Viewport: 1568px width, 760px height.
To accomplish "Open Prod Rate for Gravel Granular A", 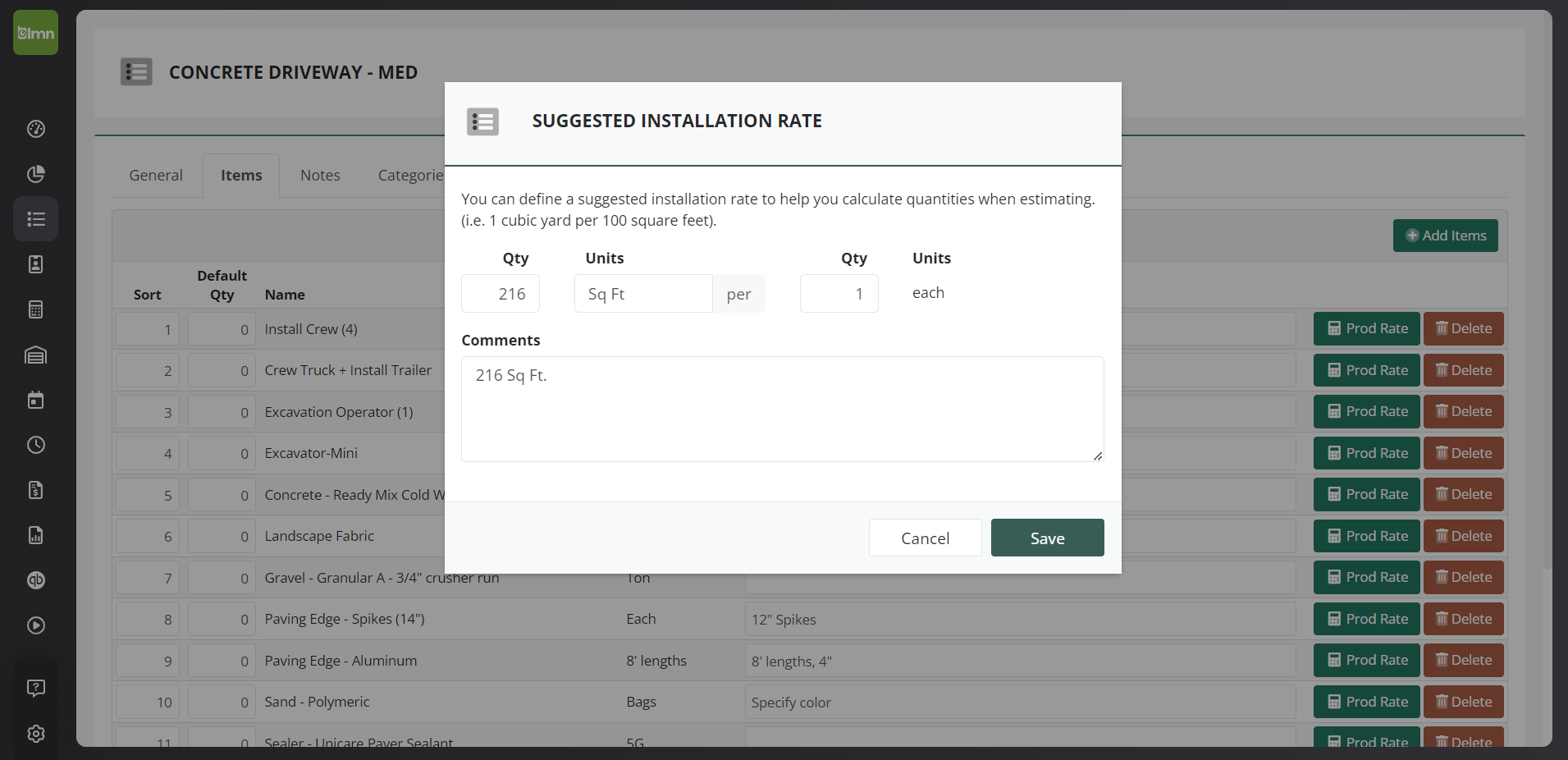I will 1366,577.
